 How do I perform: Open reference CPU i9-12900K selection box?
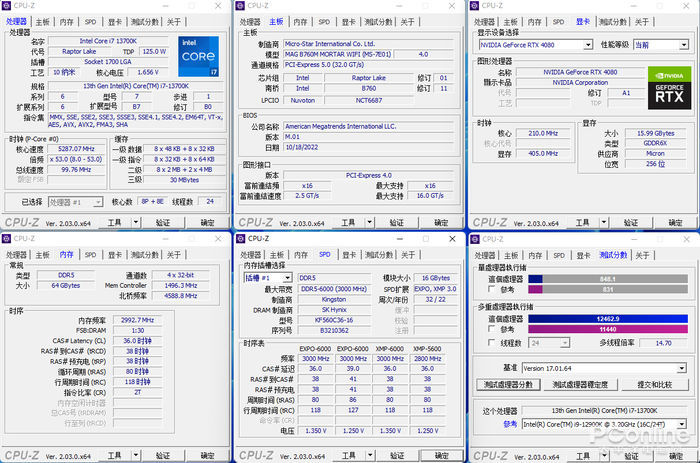tap(604, 424)
